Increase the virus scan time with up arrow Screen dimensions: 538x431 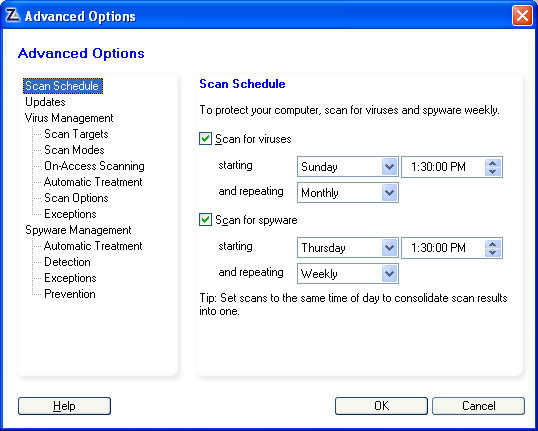[493, 163]
